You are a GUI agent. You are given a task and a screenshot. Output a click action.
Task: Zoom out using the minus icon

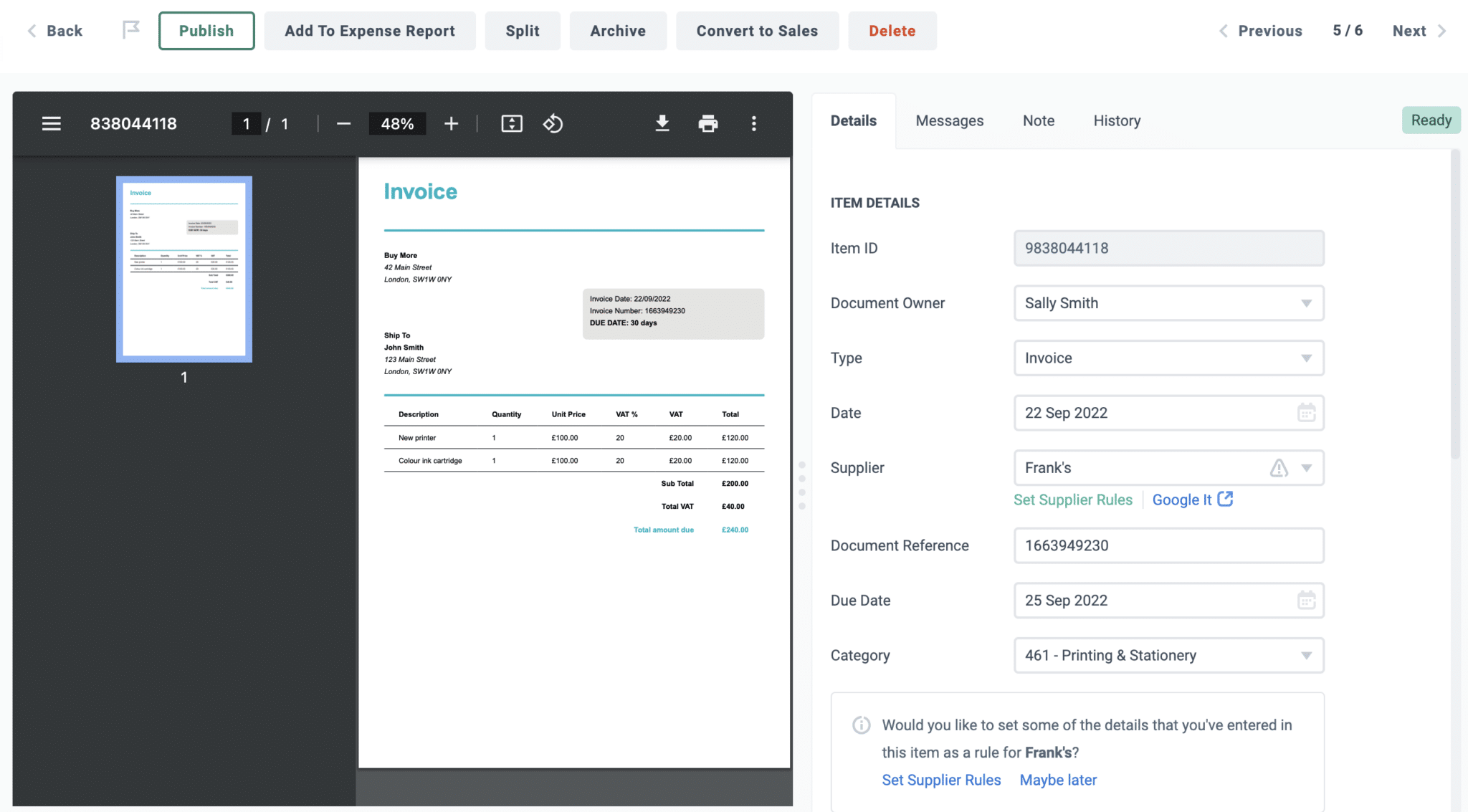pyautogui.click(x=343, y=123)
